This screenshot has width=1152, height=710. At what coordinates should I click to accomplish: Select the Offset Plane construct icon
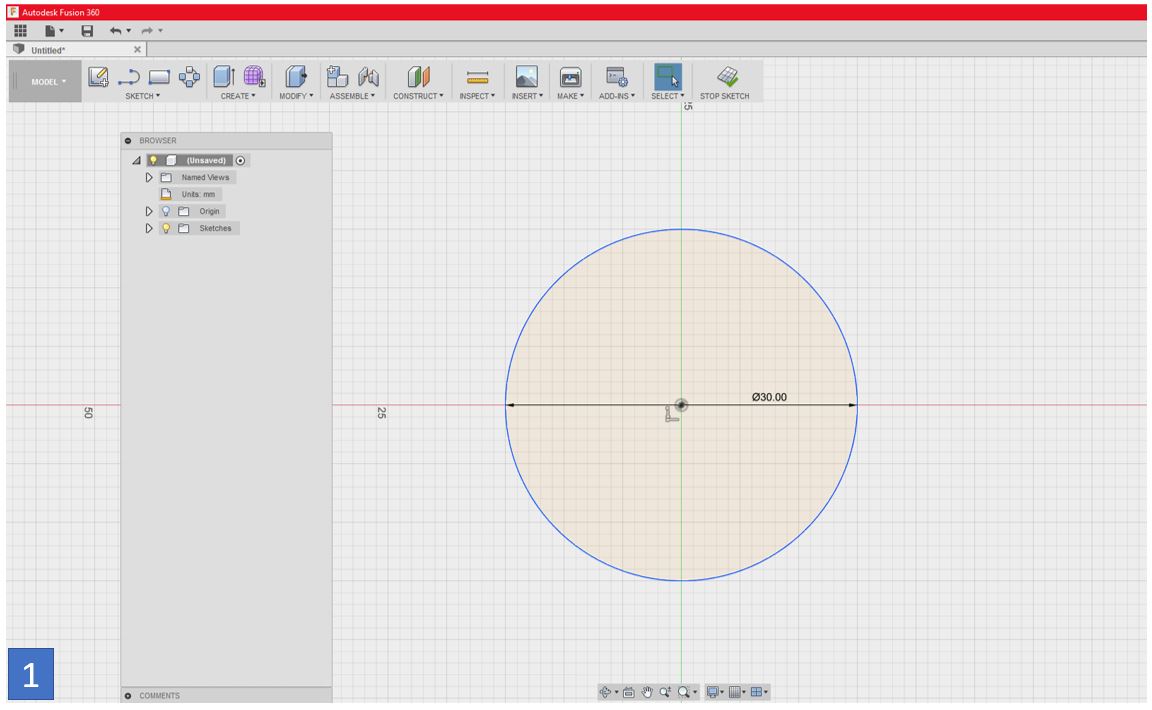pyautogui.click(x=418, y=76)
